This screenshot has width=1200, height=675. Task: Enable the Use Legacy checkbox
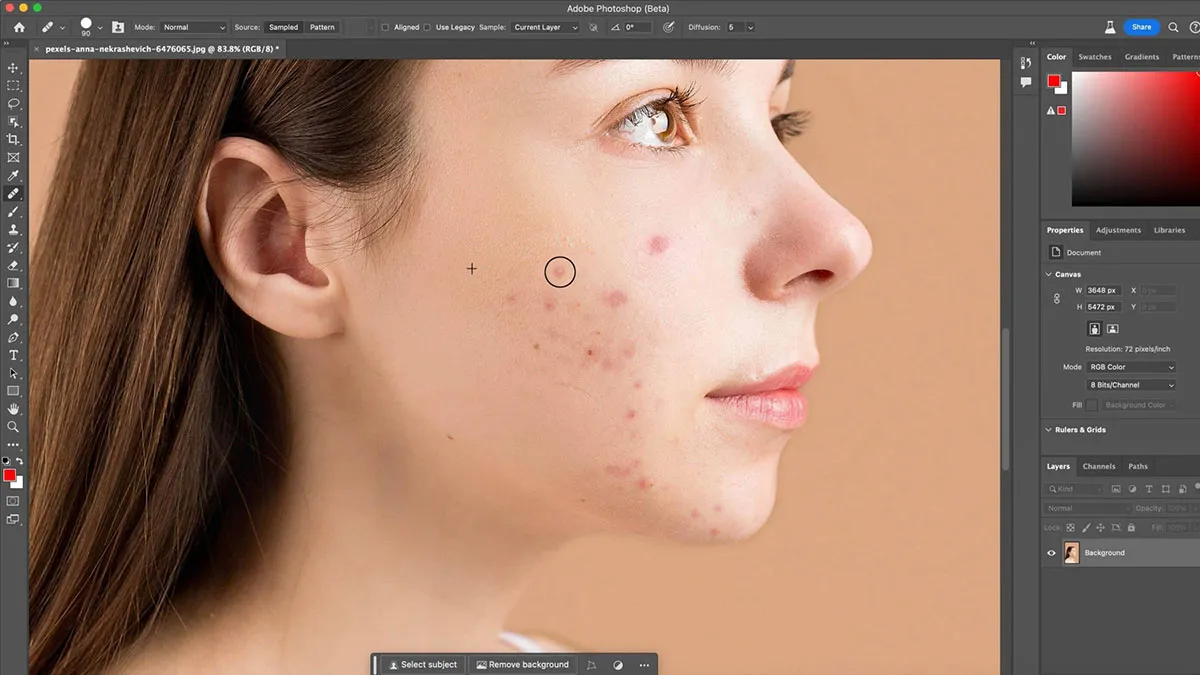click(427, 27)
